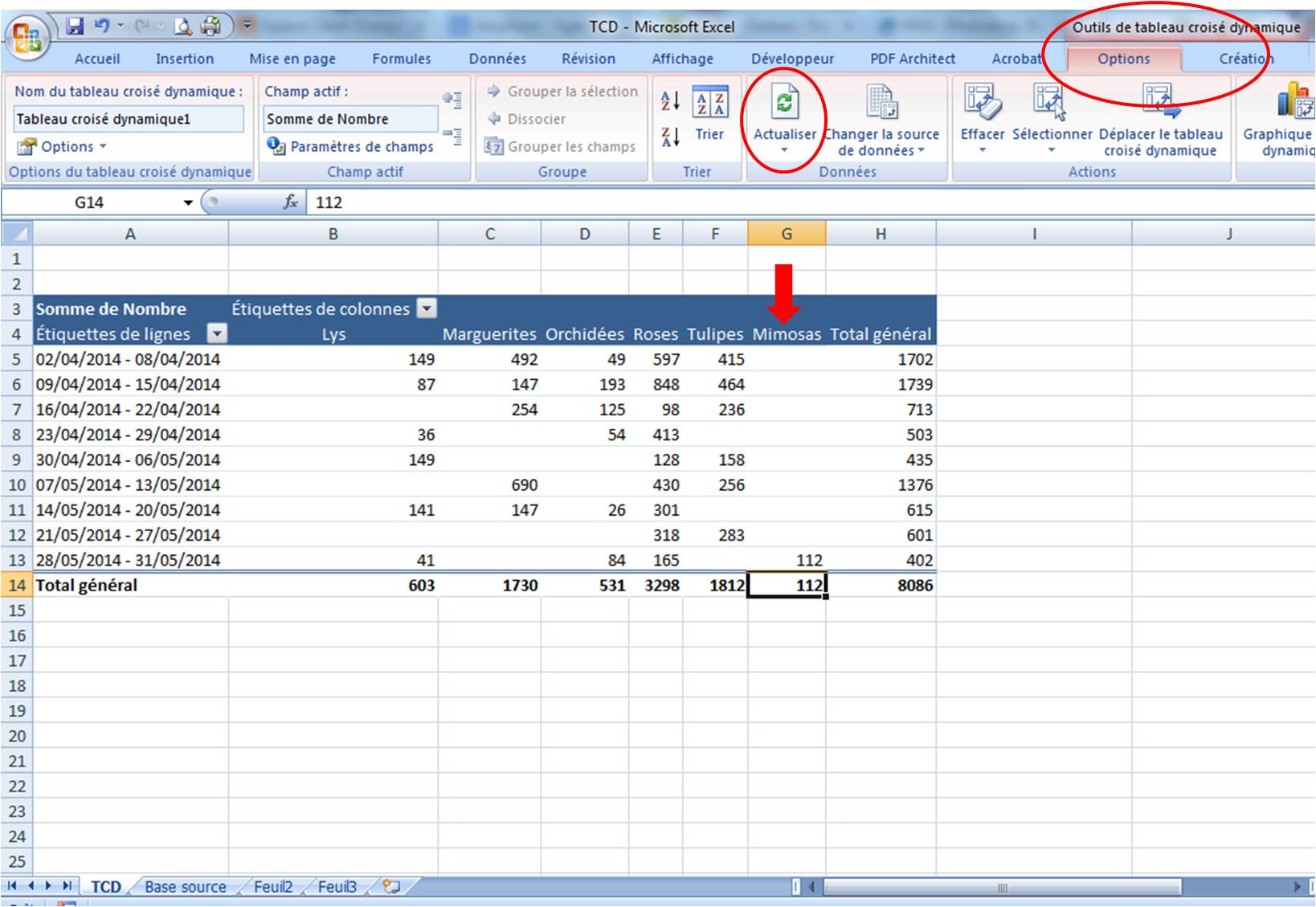Click Déplacer le tableau croisé dynamique icon

tap(1161, 102)
